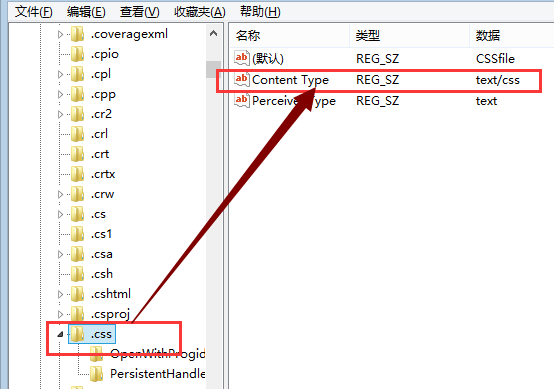This screenshot has height=389, width=554.
Task: Select the (默认) default value icon
Action: (x=242, y=58)
